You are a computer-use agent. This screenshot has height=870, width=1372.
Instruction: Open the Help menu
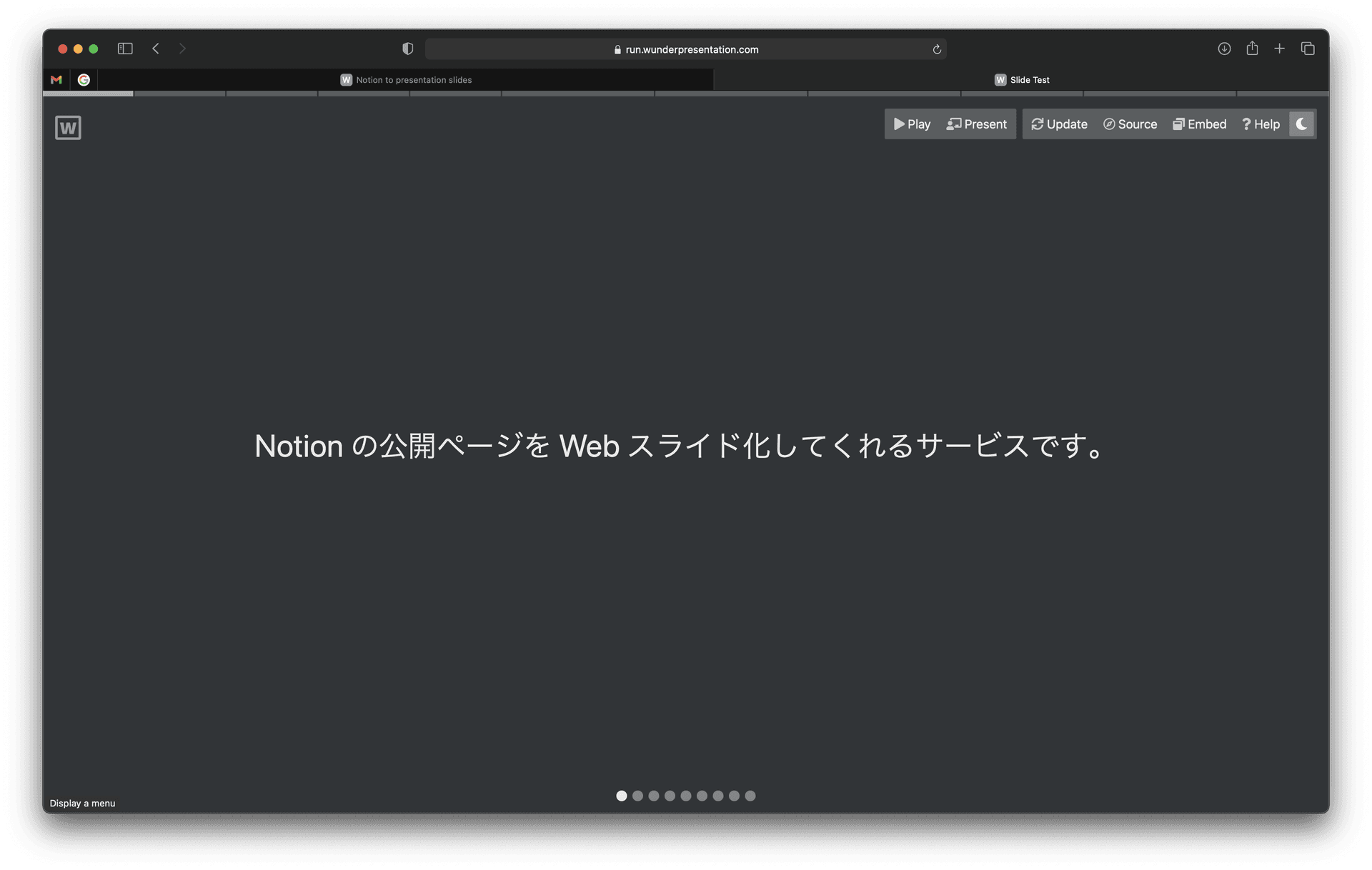point(1261,124)
